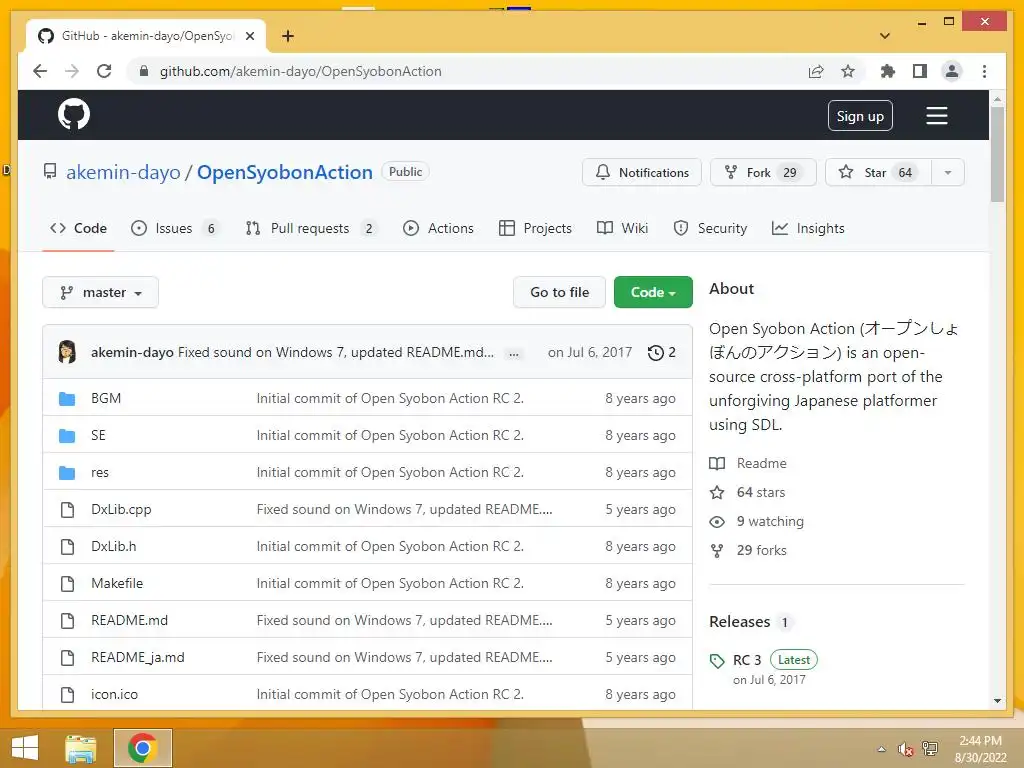The width and height of the screenshot is (1024, 768).
Task: Open the Security tab
Action: click(x=710, y=229)
